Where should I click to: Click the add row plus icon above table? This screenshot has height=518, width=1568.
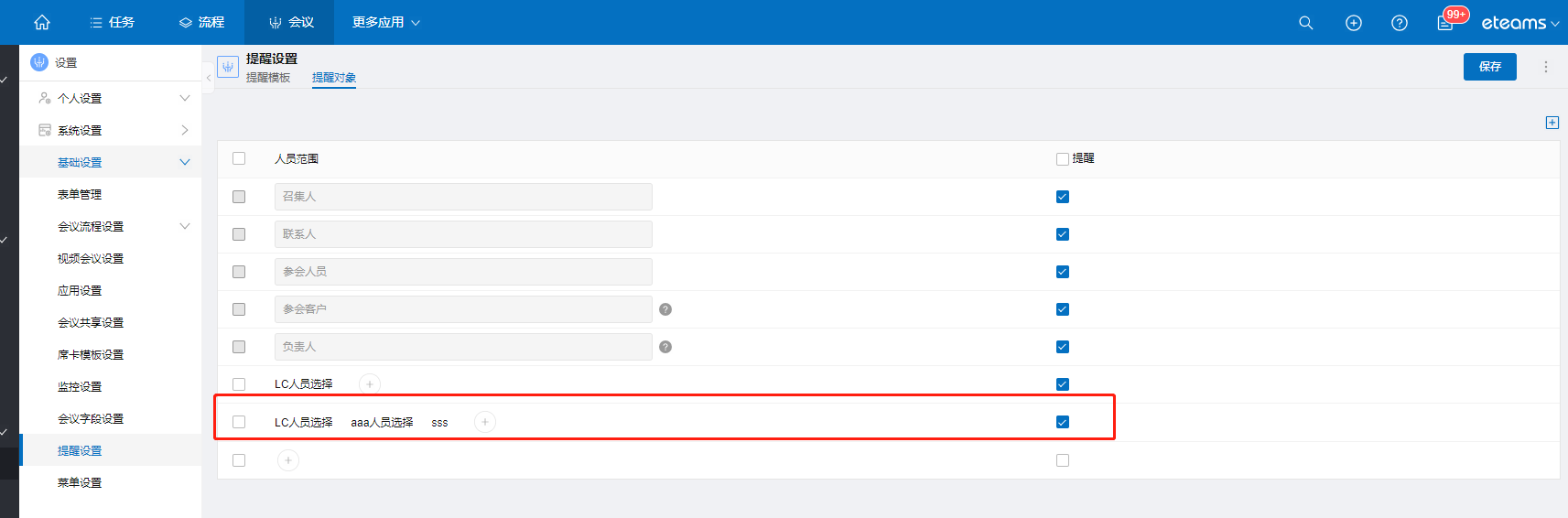tap(1552, 123)
